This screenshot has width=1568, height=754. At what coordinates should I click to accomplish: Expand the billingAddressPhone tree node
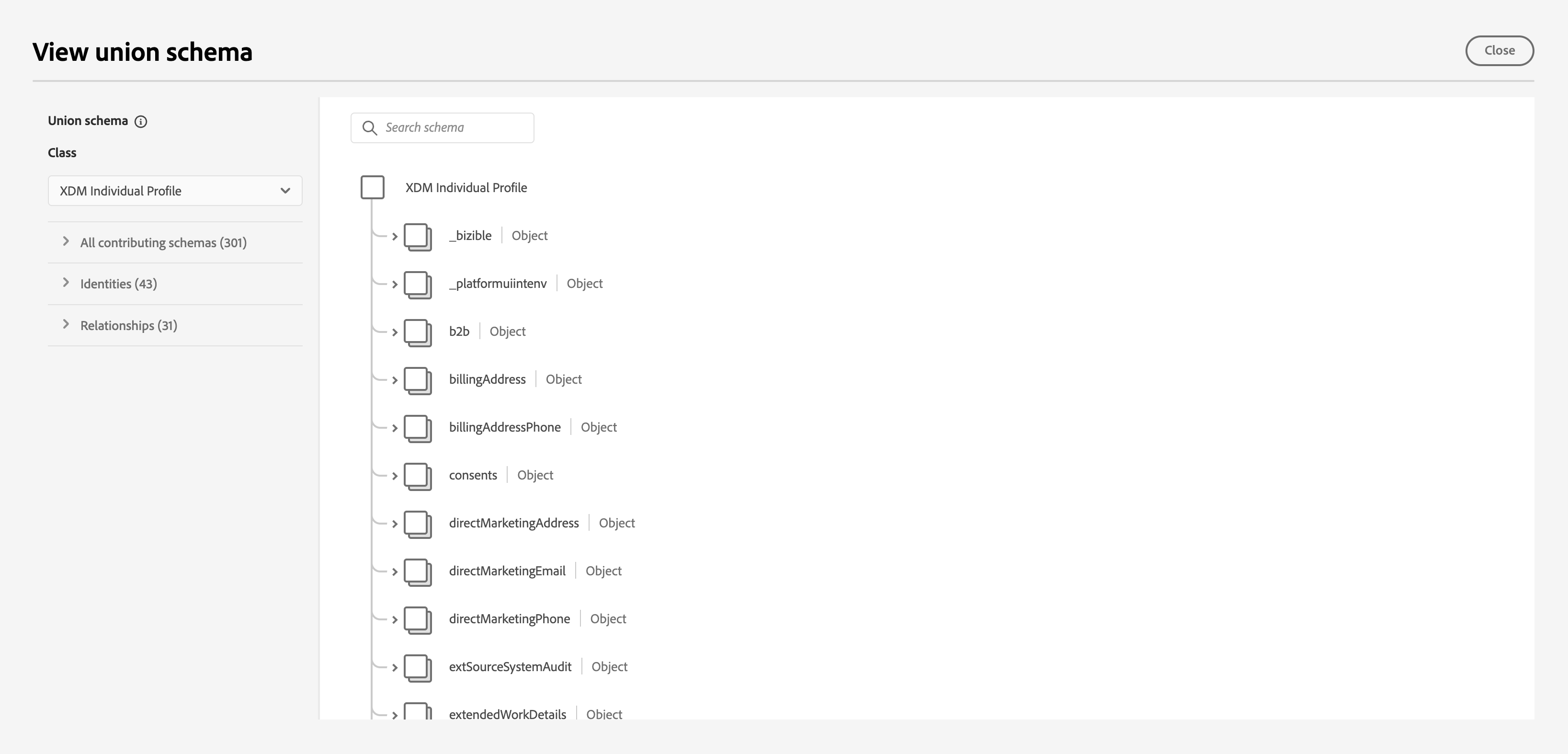(x=395, y=428)
